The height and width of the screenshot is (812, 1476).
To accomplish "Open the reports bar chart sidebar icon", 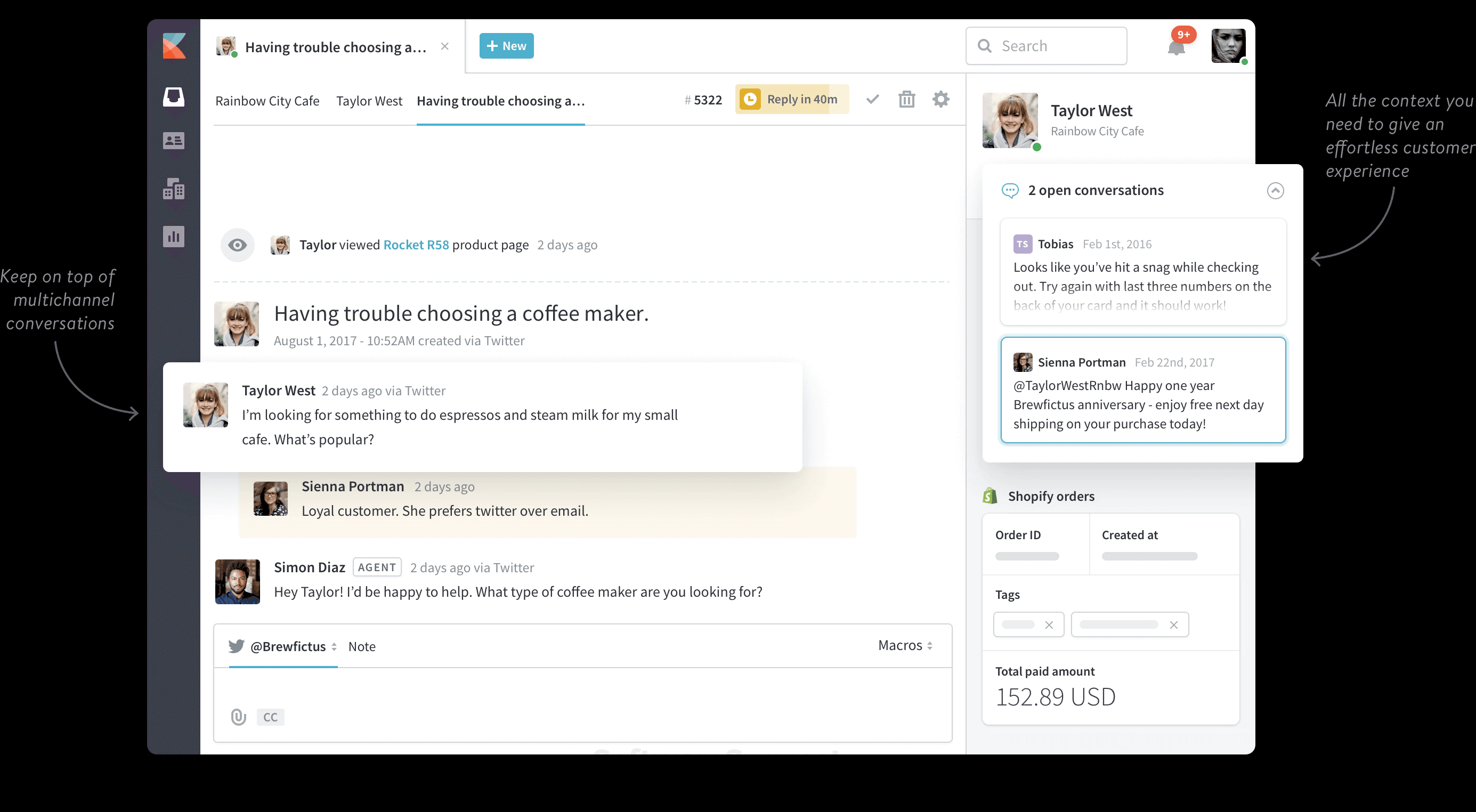I will [173, 236].
